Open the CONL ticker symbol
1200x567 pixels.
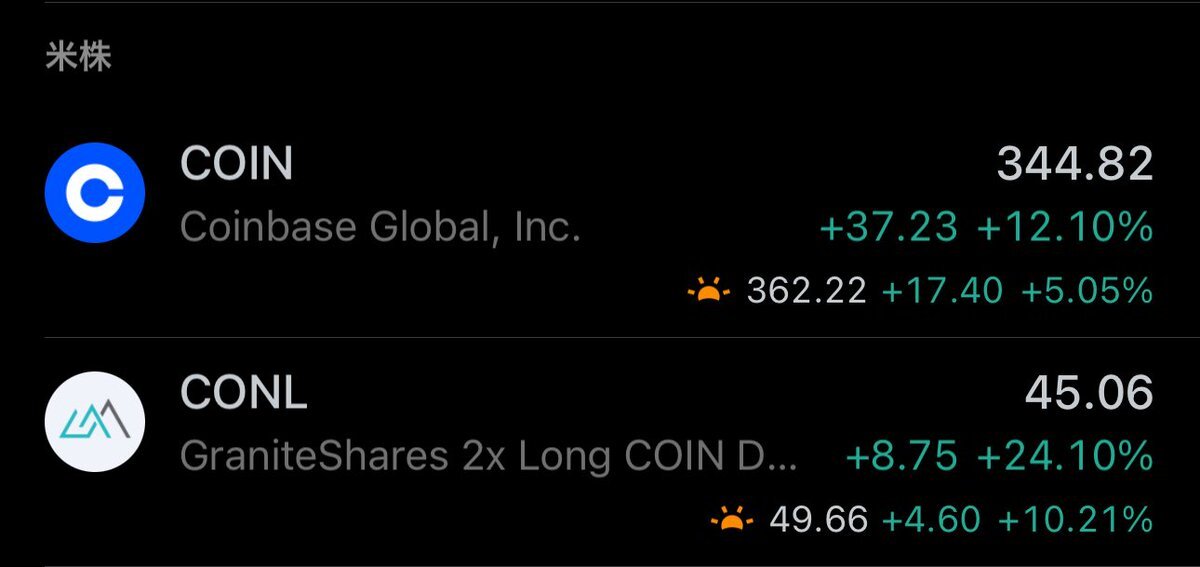point(243,393)
